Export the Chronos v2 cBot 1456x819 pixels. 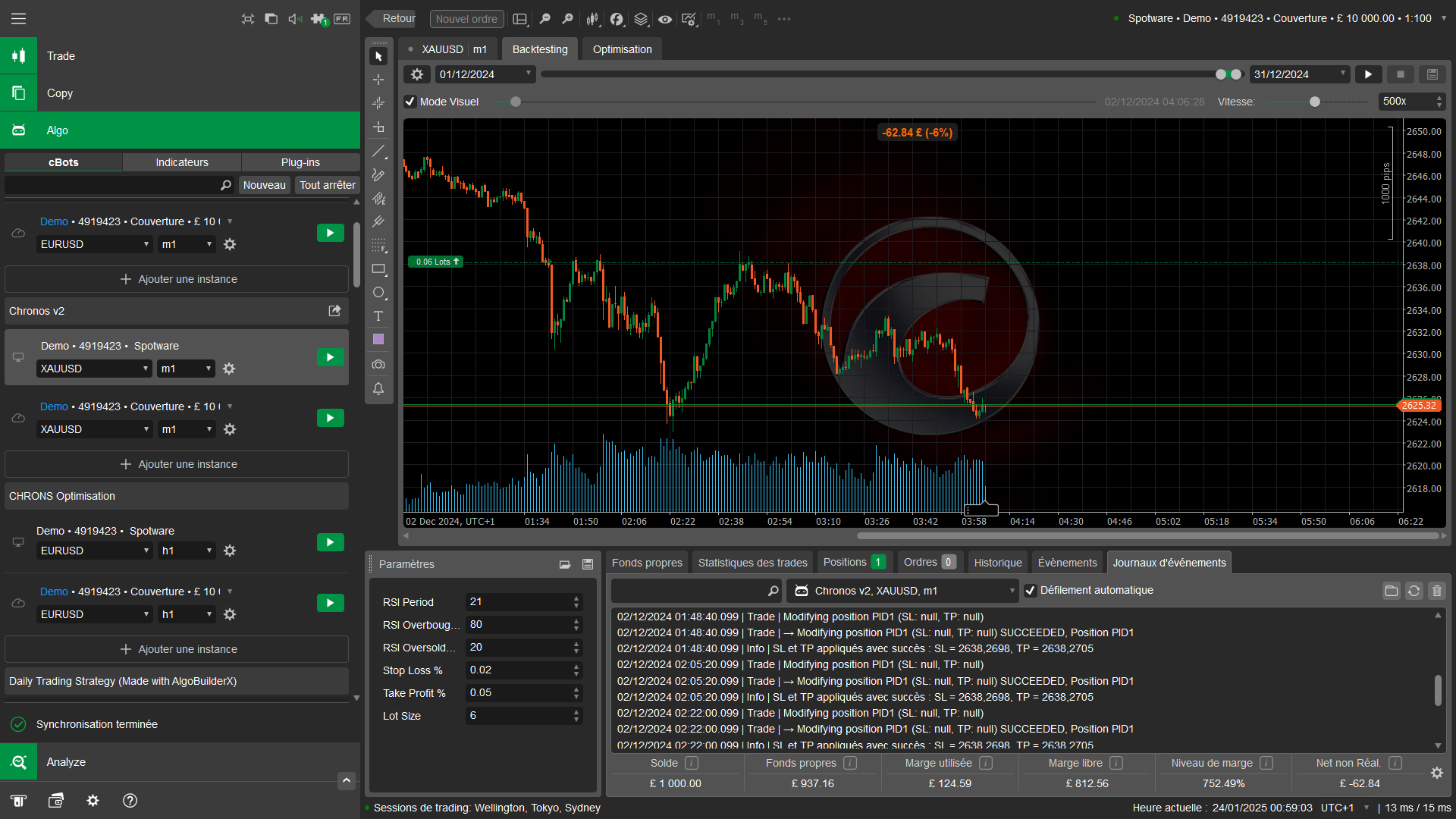[334, 311]
